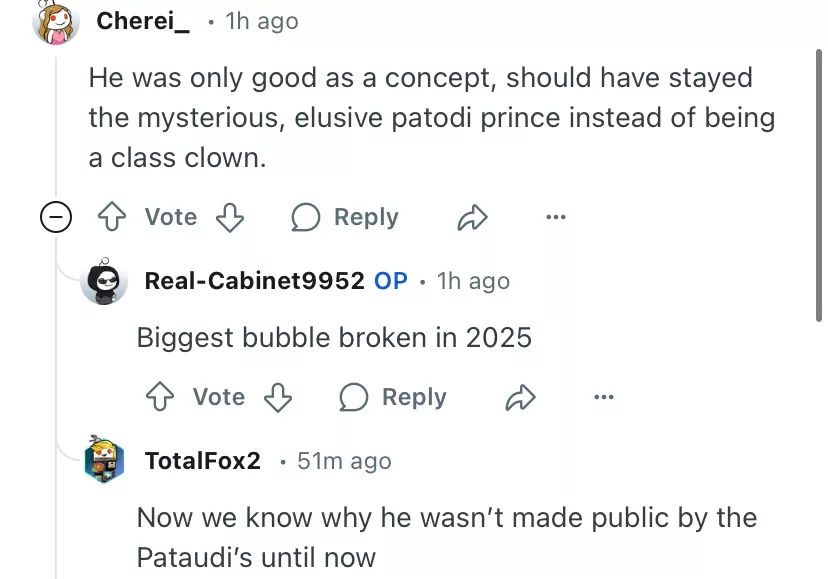The image size is (828, 579).
Task: Reply to Cherei_'s comment
Action: point(345,217)
